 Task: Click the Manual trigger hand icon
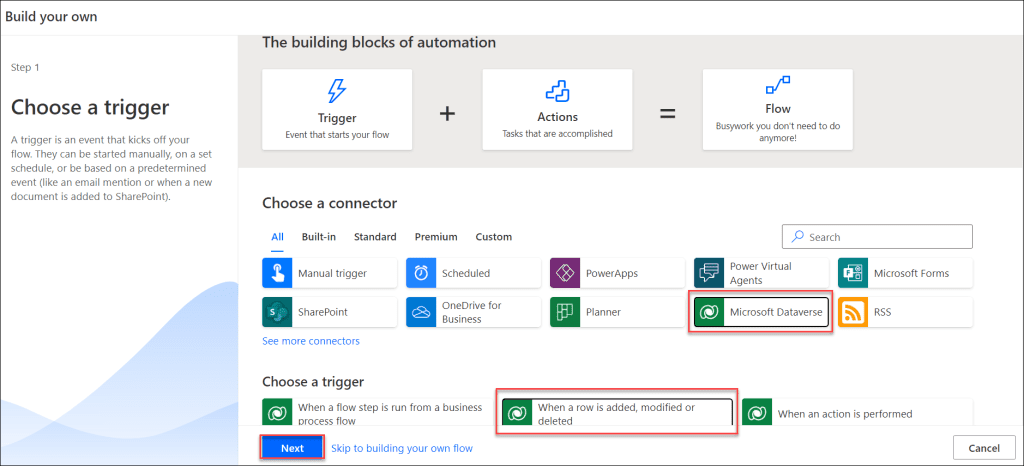pyautogui.click(x=277, y=273)
